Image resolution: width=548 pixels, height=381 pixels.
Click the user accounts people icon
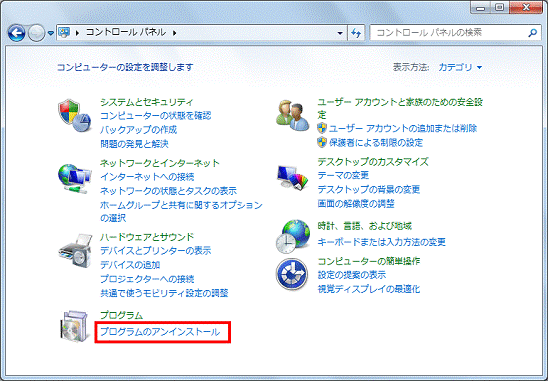(x=293, y=116)
